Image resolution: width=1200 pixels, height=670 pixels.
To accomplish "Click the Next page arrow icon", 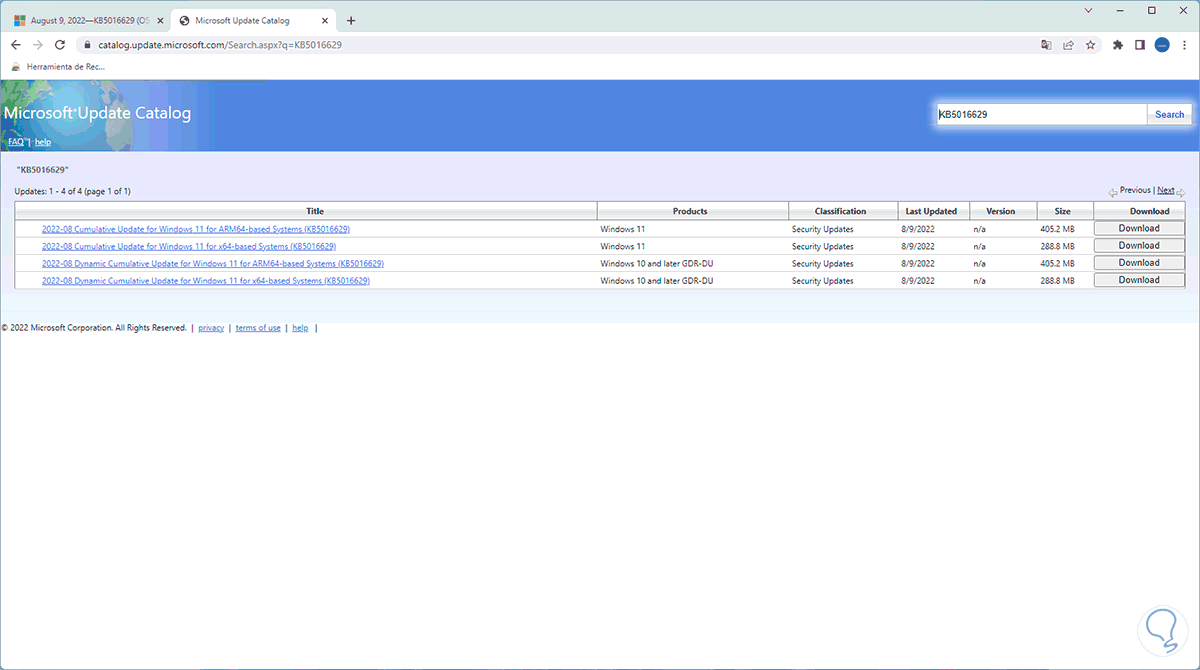I will point(1181,192).
